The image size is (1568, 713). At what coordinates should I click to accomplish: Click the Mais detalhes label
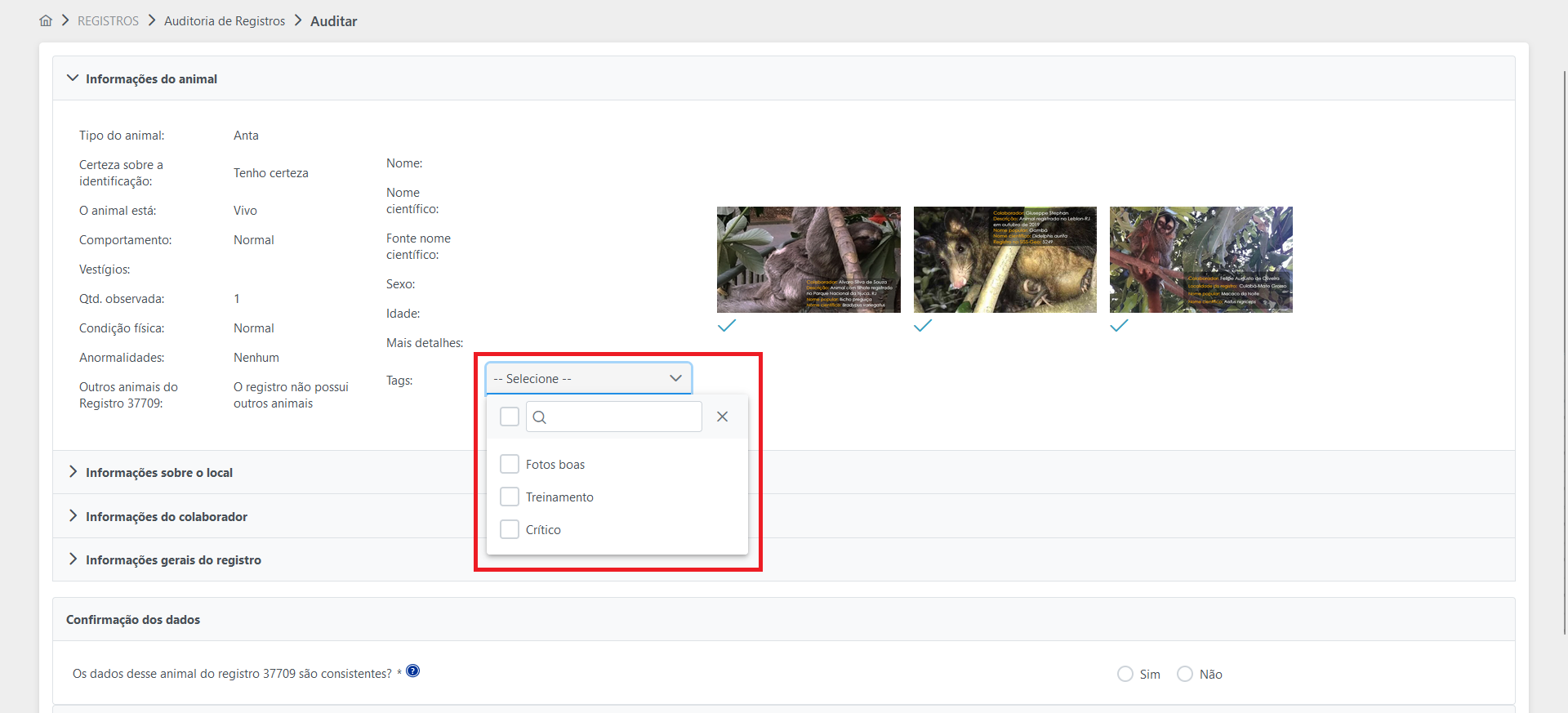[x=425, y=343]
